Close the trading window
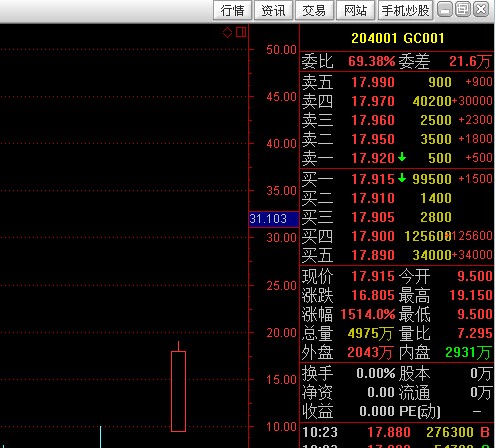This screenshot has height=448, width=495. pyautogui.click(x=481, y=9)
